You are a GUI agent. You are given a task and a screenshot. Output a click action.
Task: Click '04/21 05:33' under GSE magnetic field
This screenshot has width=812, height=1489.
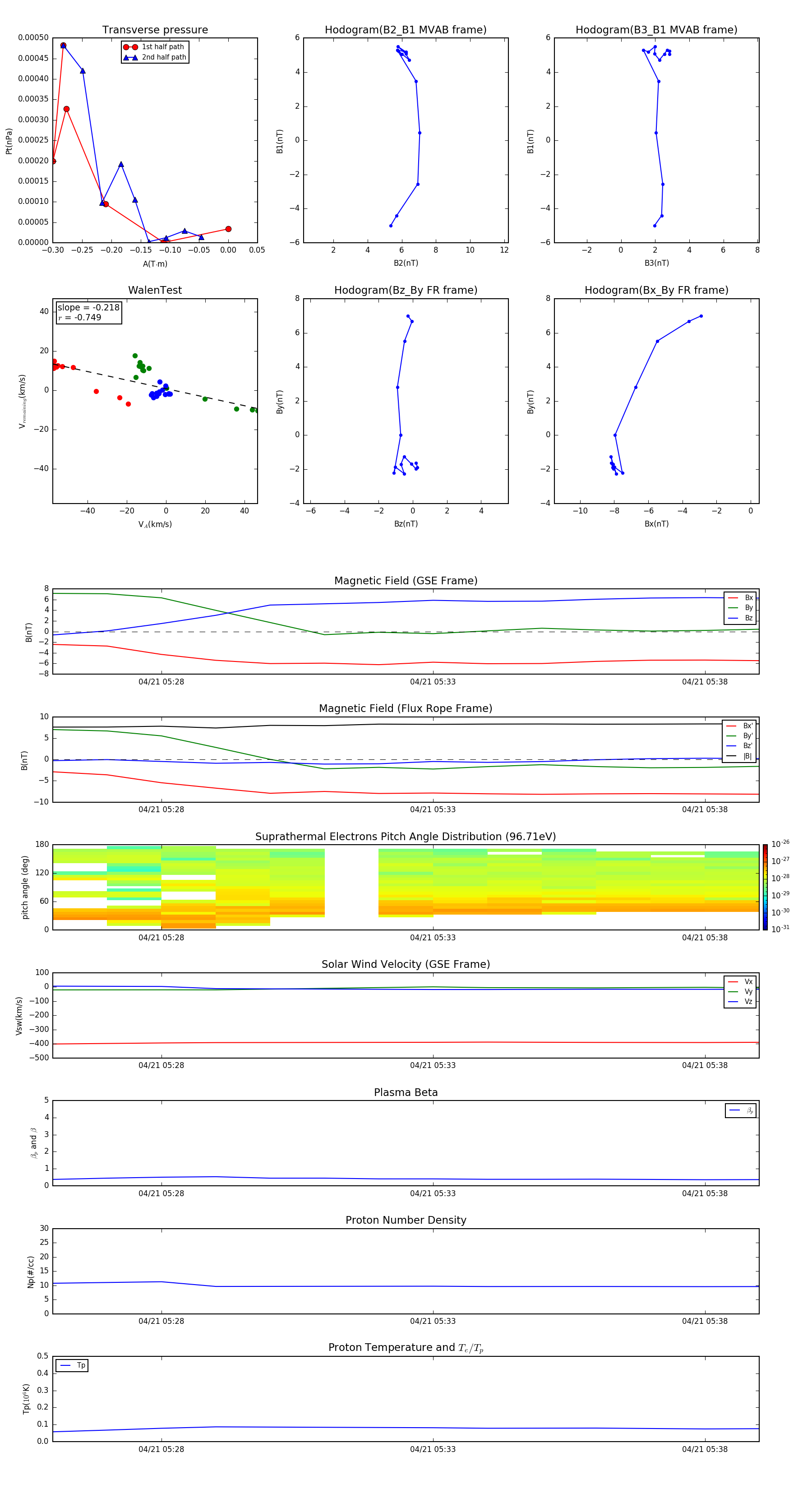click(433, 682)
